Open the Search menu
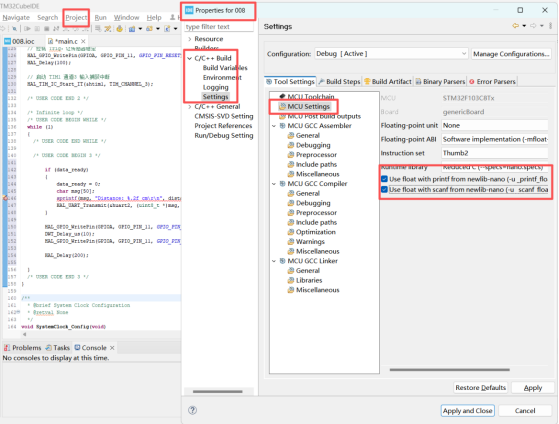The height and width of the screenshot is (424, 559). click(47, 17)
